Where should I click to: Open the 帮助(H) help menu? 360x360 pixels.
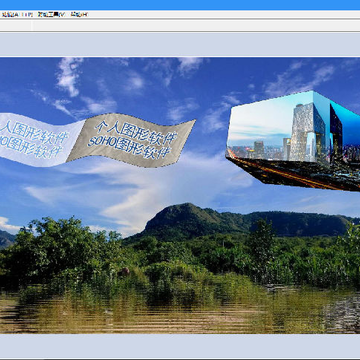tap(79, 14)
